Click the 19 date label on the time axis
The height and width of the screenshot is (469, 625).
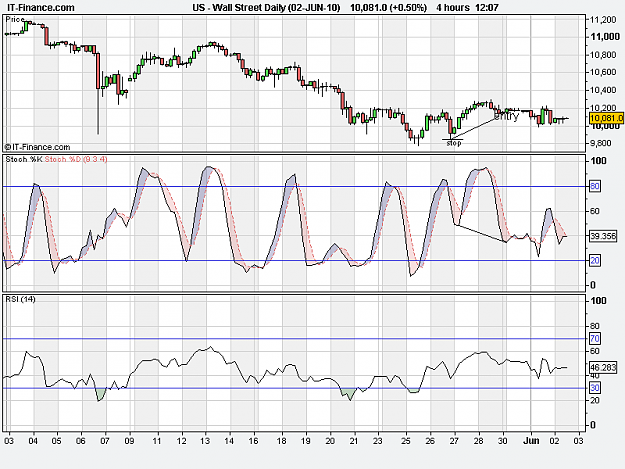[x=306, y=441]
